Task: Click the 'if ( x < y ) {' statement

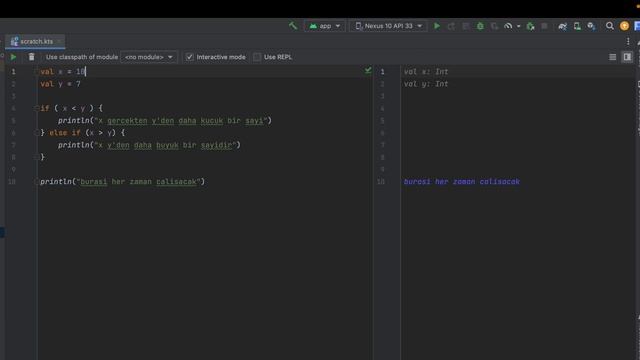Action: (71, 108)
